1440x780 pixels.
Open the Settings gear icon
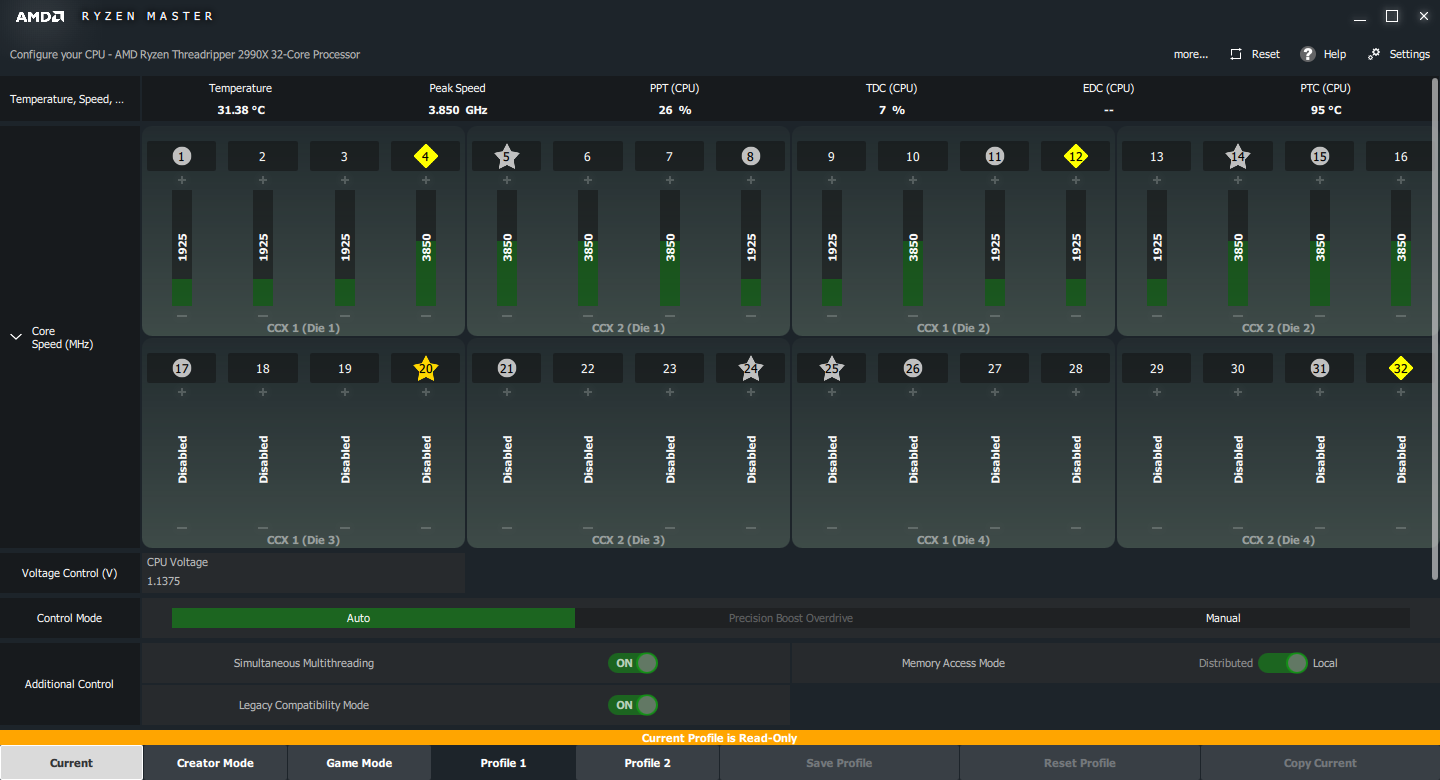(1374, 54)
